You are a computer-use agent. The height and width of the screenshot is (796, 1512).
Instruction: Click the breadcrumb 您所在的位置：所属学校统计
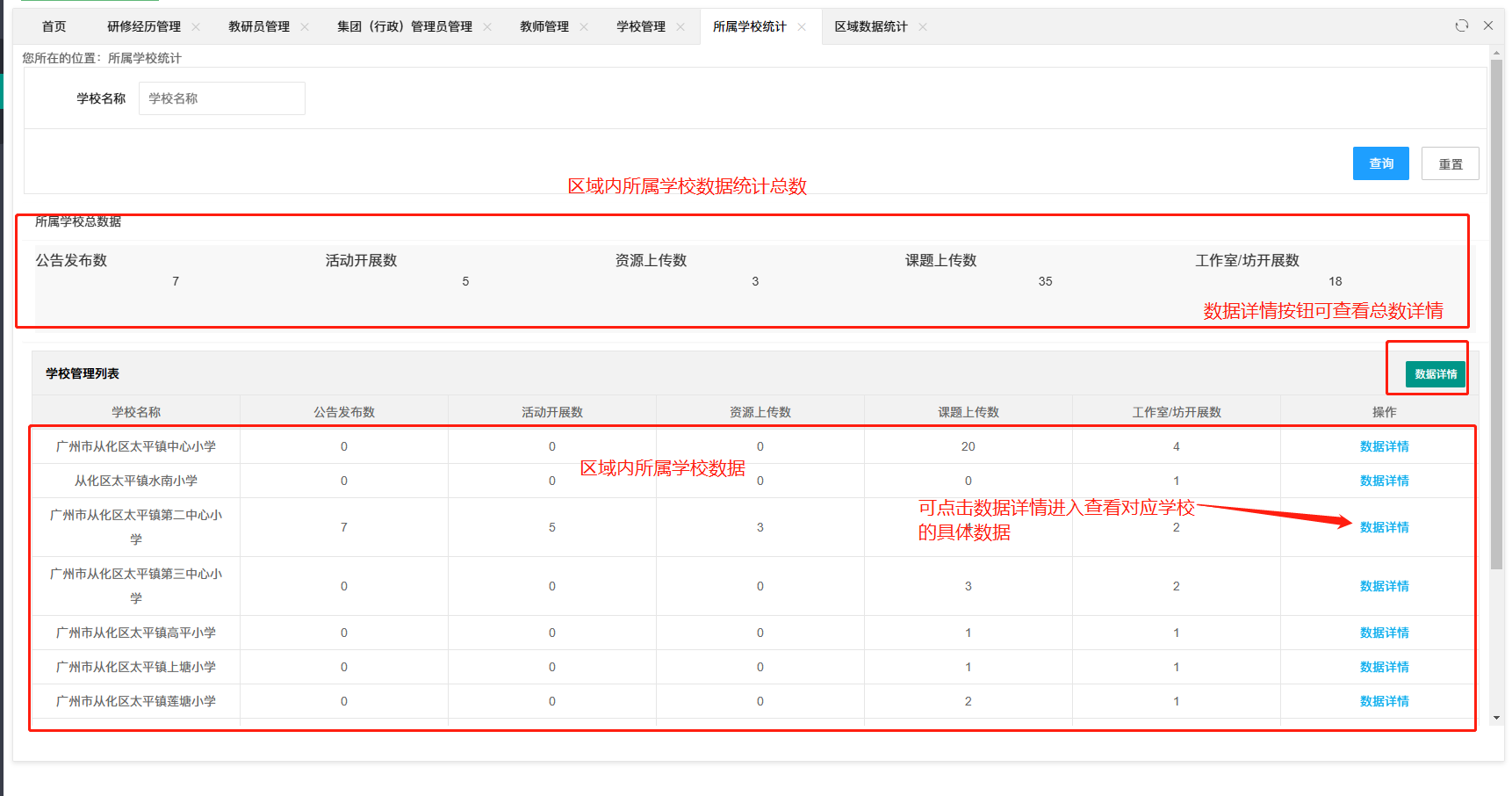pos(102,58)
